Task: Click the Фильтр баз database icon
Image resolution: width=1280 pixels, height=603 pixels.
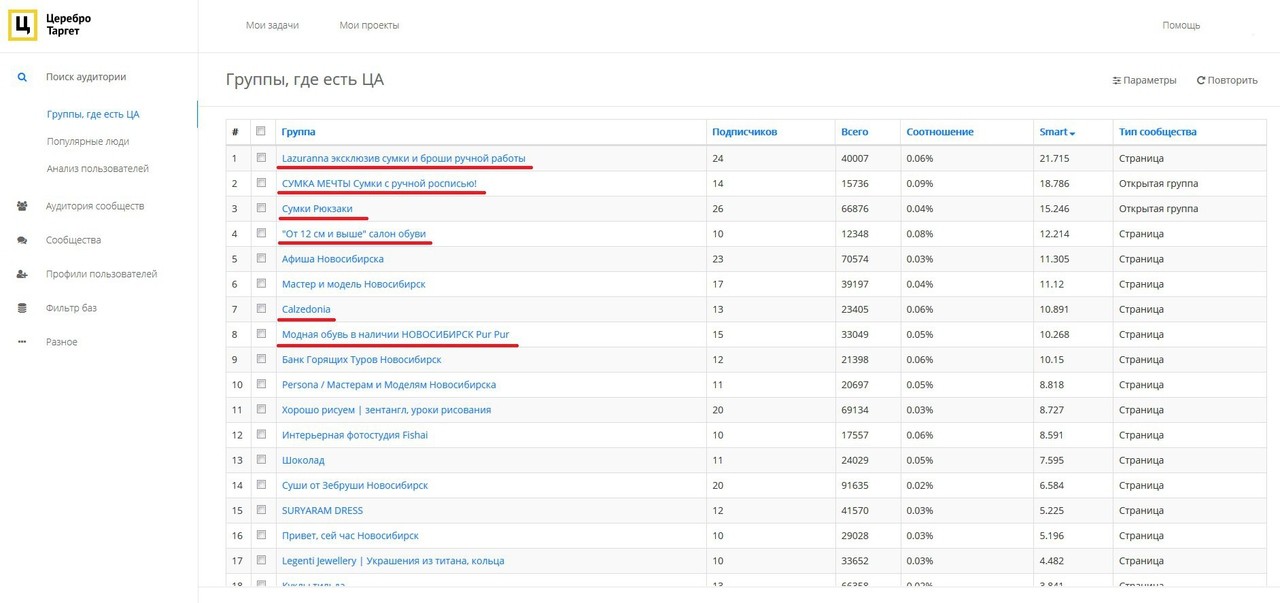Action: coord(22,308)
